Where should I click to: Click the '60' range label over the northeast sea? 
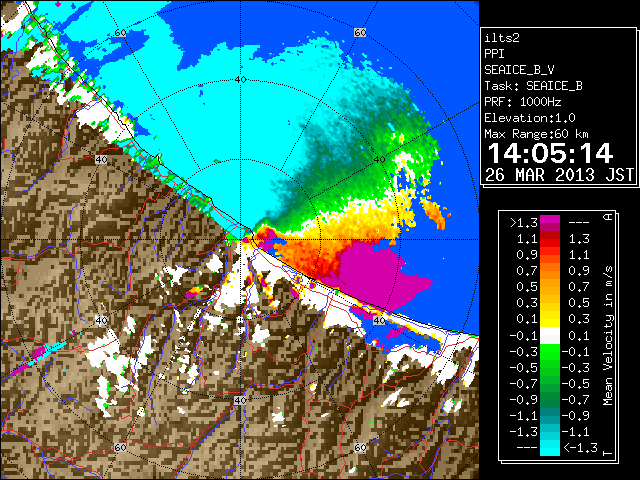point(360,33)
